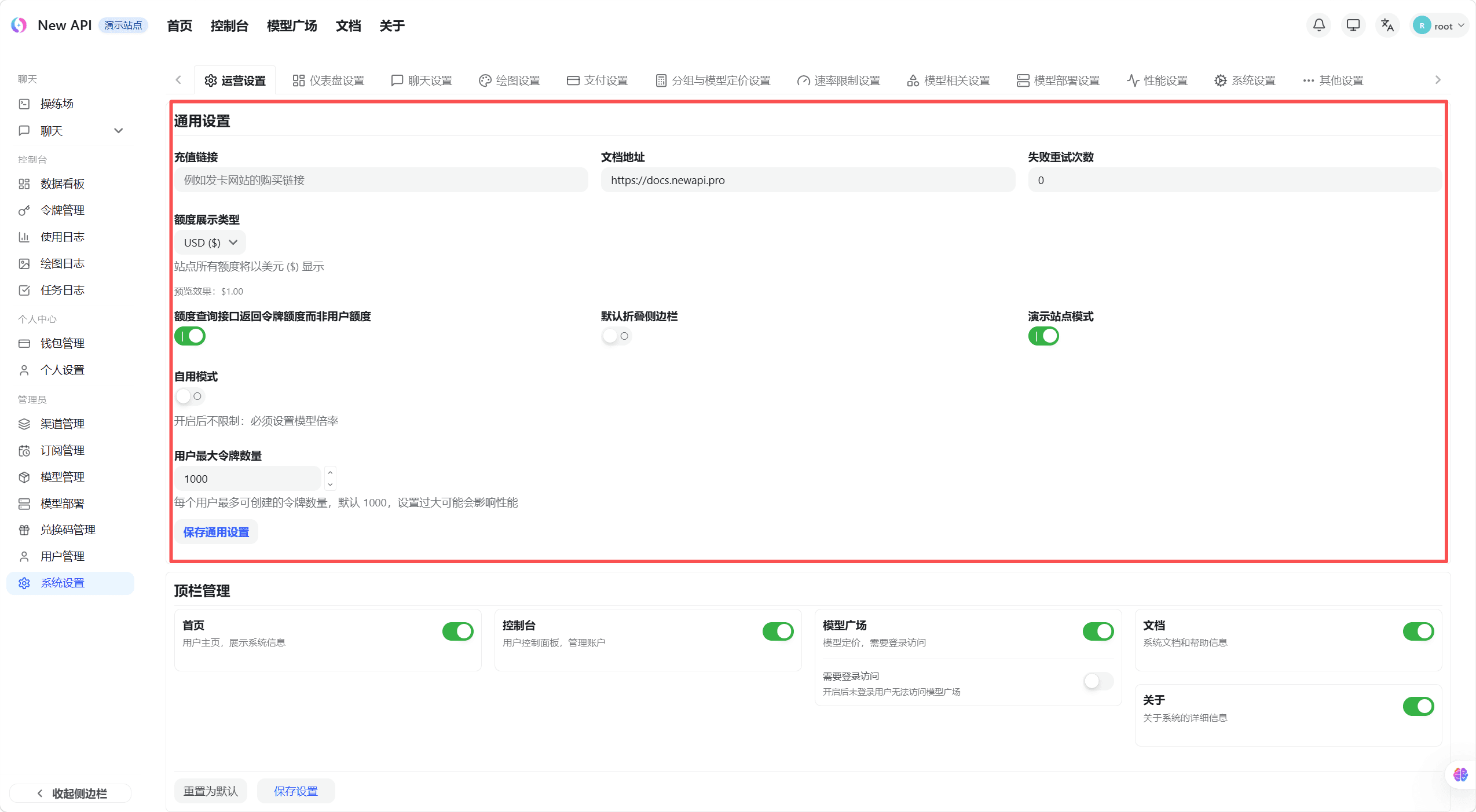This screenshot has width=1476, height=812.
Task: Open 钱包管理 under 个人中心
Action: [62, 343]
